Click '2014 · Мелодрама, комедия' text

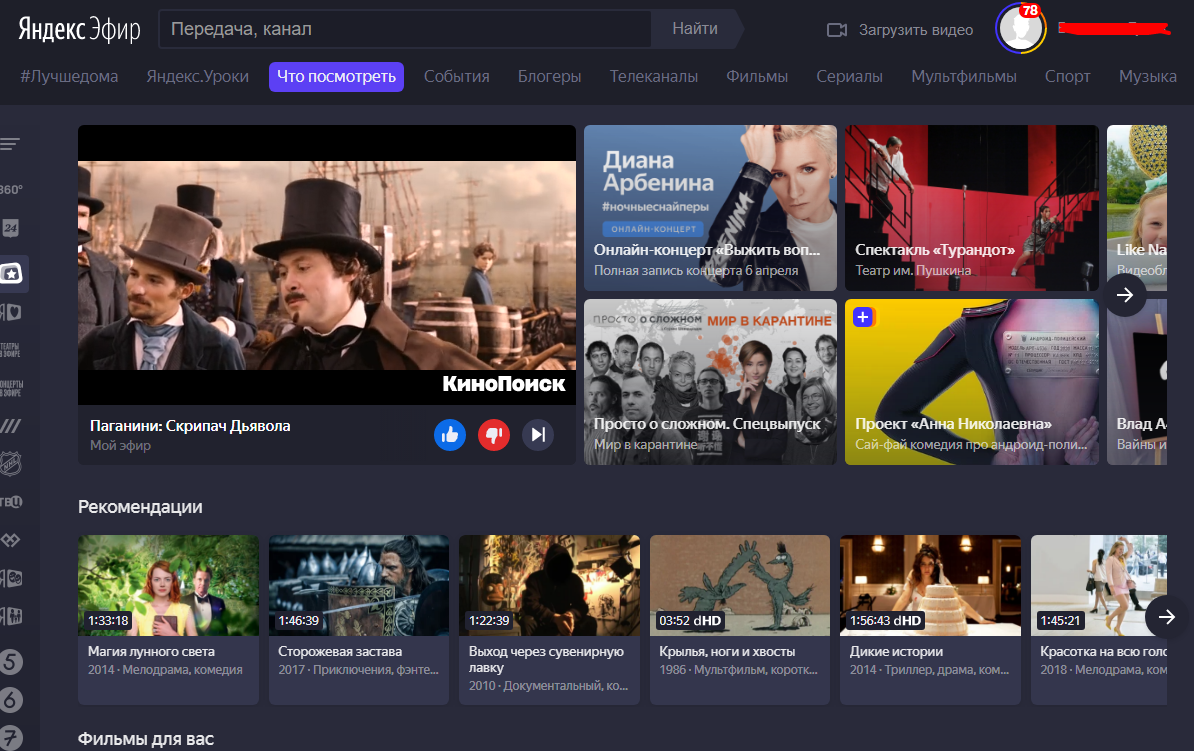[x=165, y=670]
